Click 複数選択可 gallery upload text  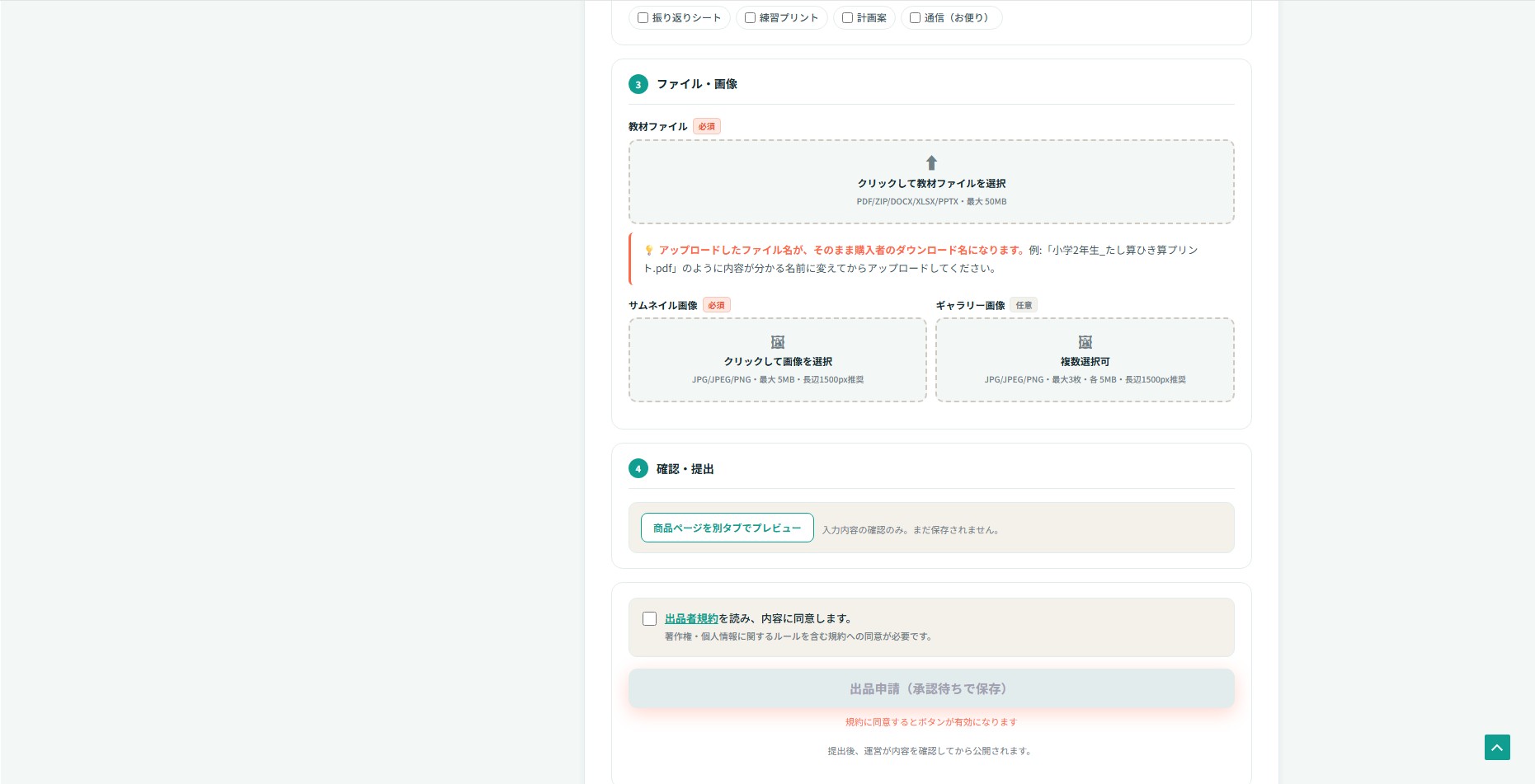[x=1085, y=361]
